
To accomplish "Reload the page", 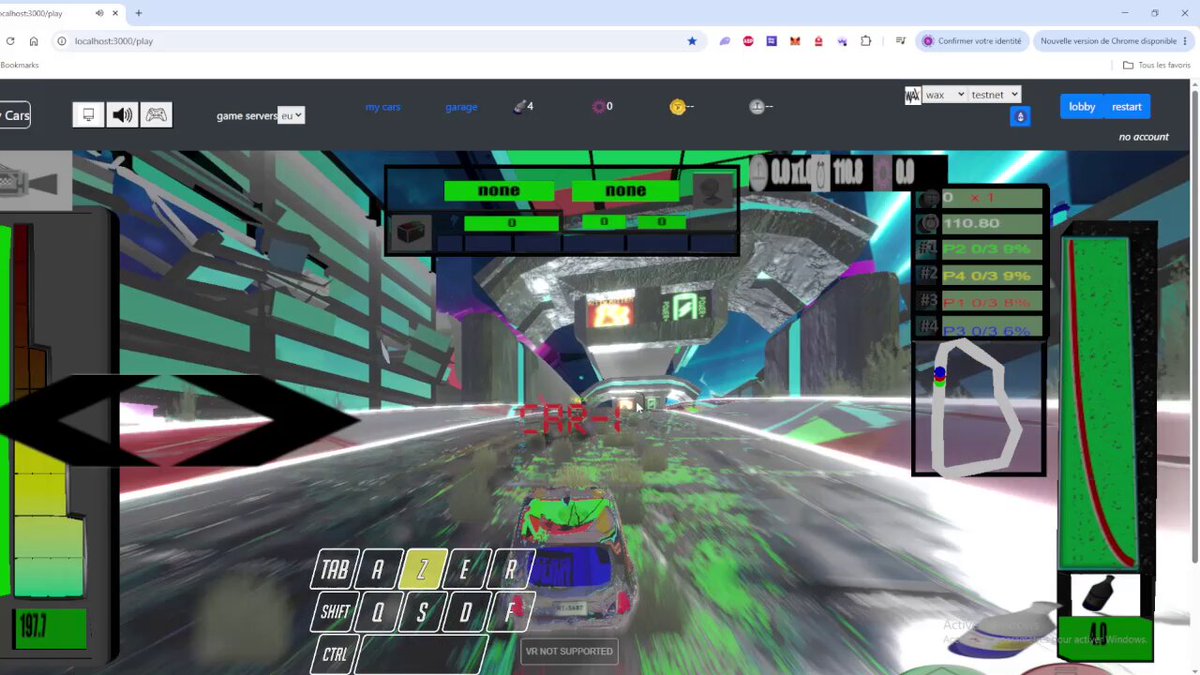I will (x=10, y=41).
